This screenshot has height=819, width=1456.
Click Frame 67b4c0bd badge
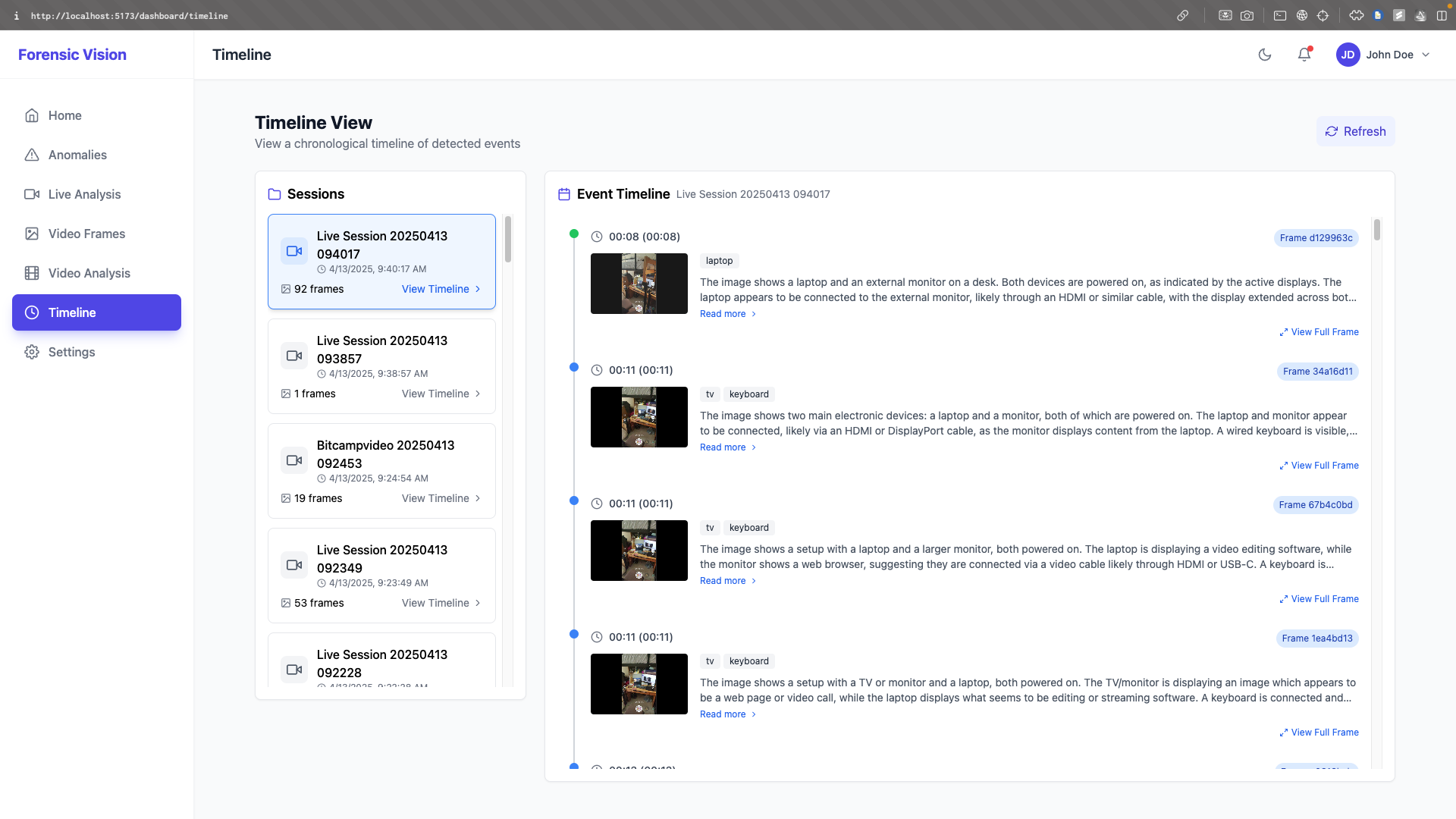(x=1315, y=505)
